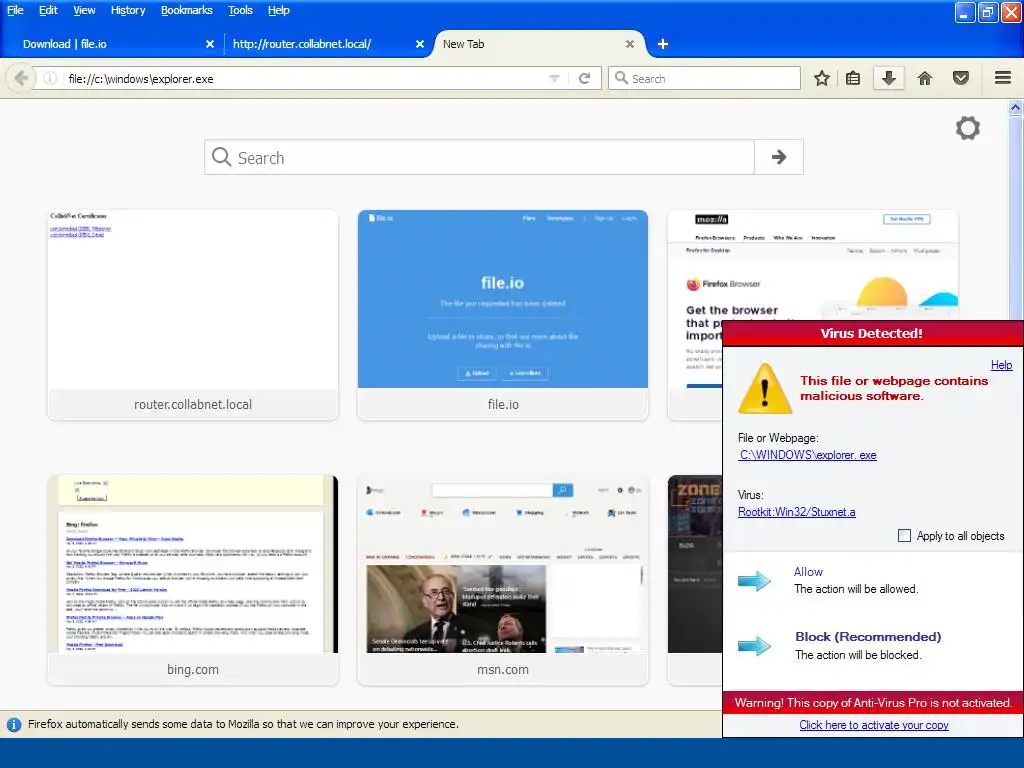Open the Bookmarks menu
This screenshot has height=768, width=1024.
(x=187, y=10)
